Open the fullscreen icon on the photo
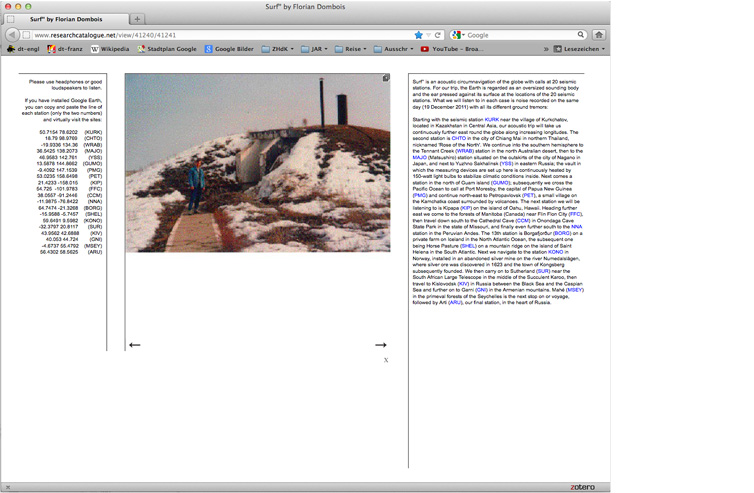754x493 pixels. coord(386,78)
